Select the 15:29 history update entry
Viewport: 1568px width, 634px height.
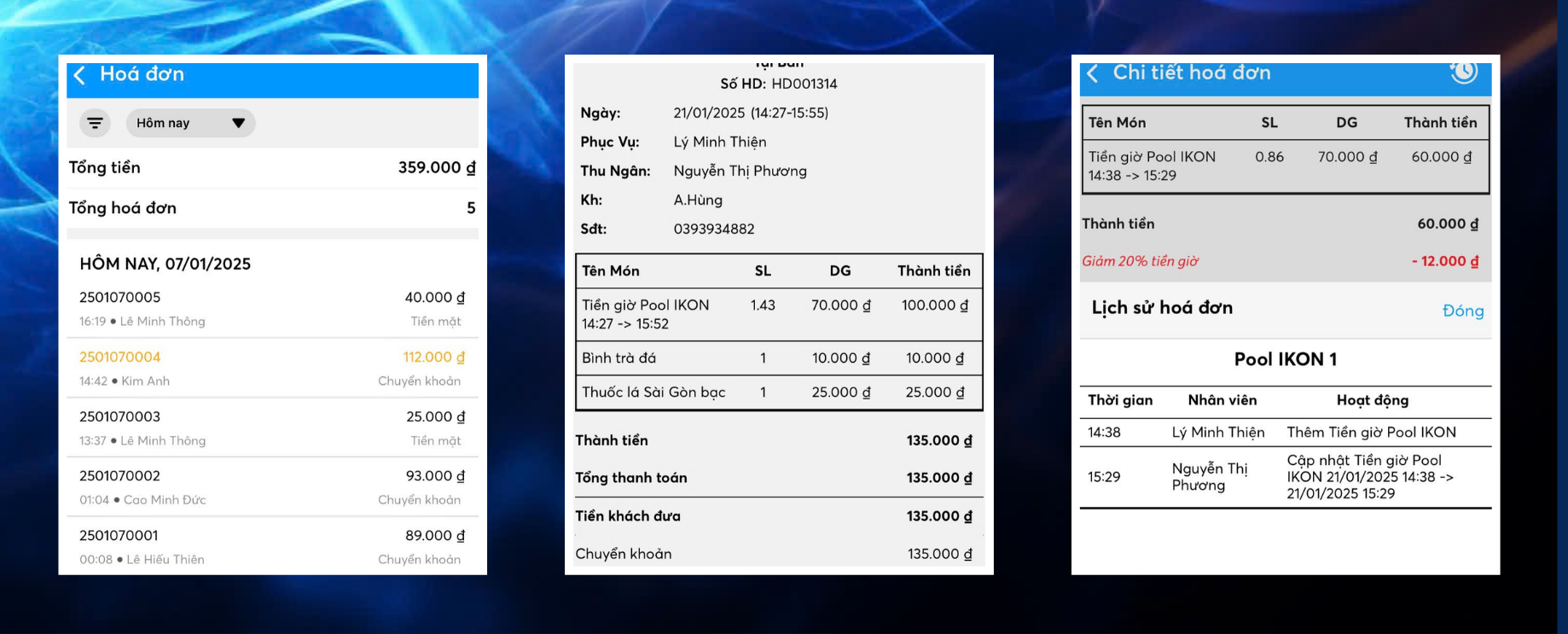1285,477
